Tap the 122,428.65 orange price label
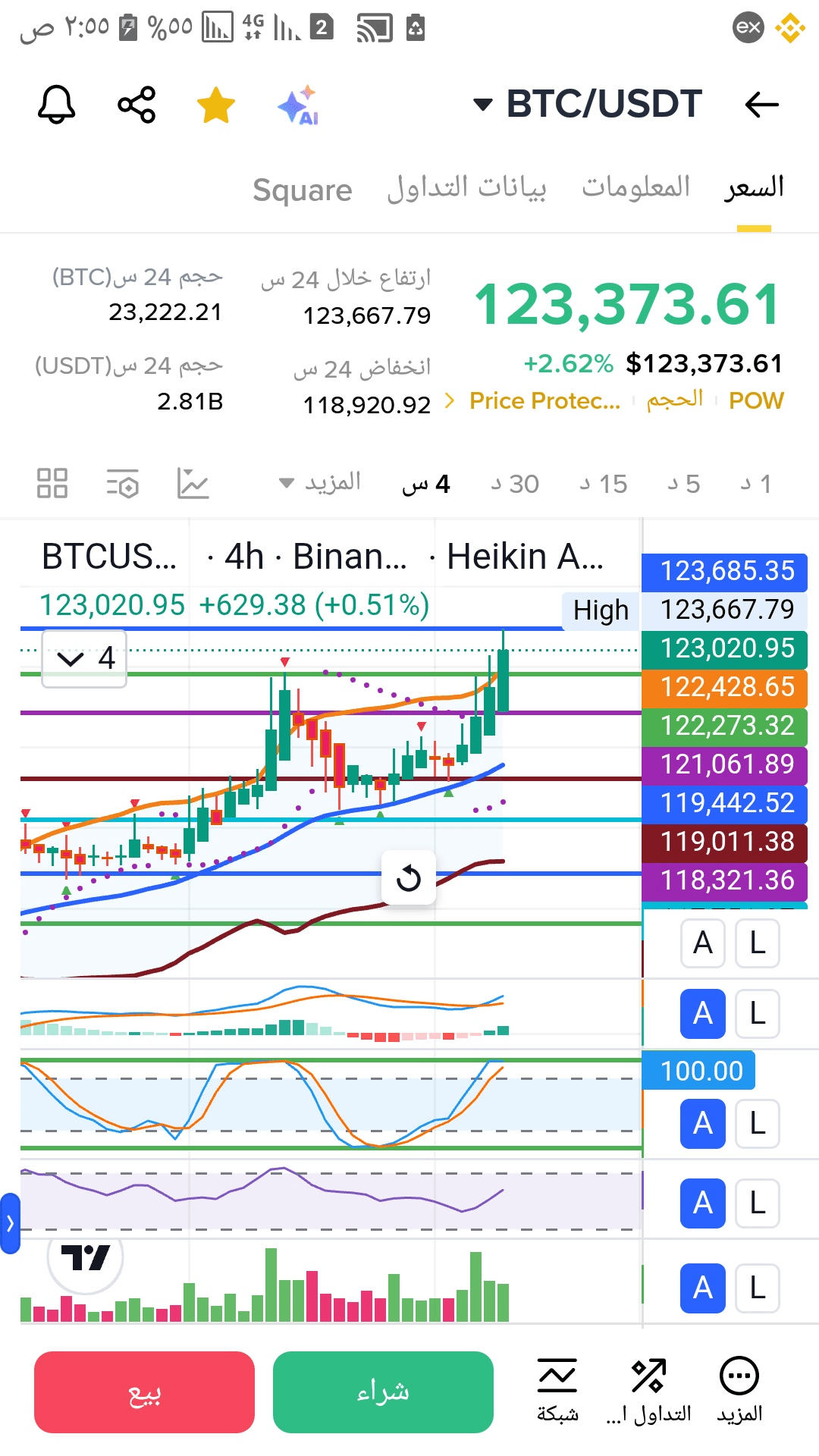 tap(725, 688)
